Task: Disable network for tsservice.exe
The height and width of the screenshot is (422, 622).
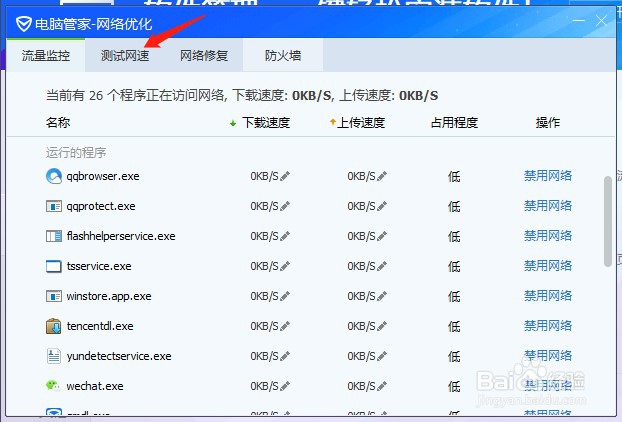Action: [548, 266]
